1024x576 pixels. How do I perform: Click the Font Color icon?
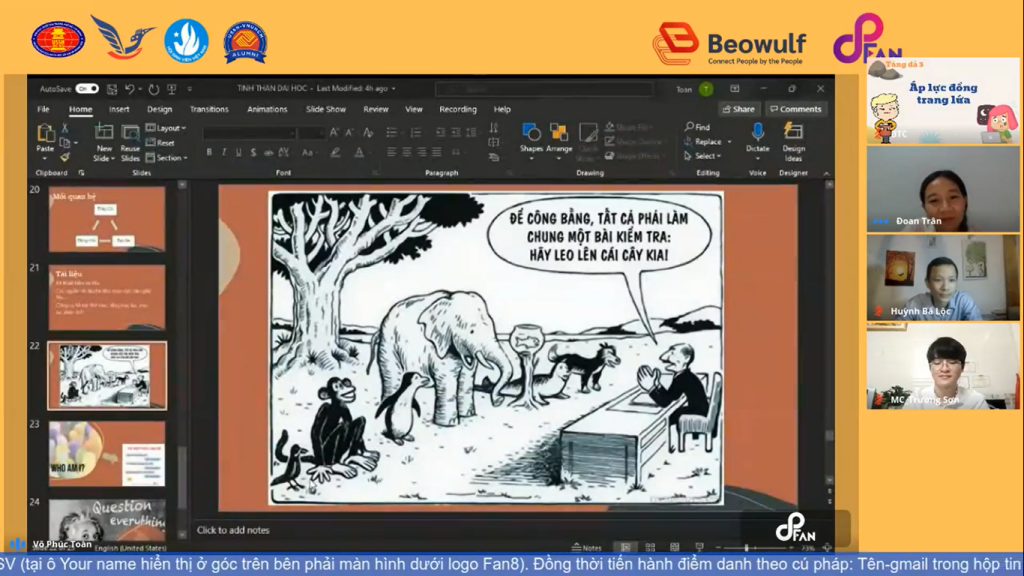(x=359, y=152)
